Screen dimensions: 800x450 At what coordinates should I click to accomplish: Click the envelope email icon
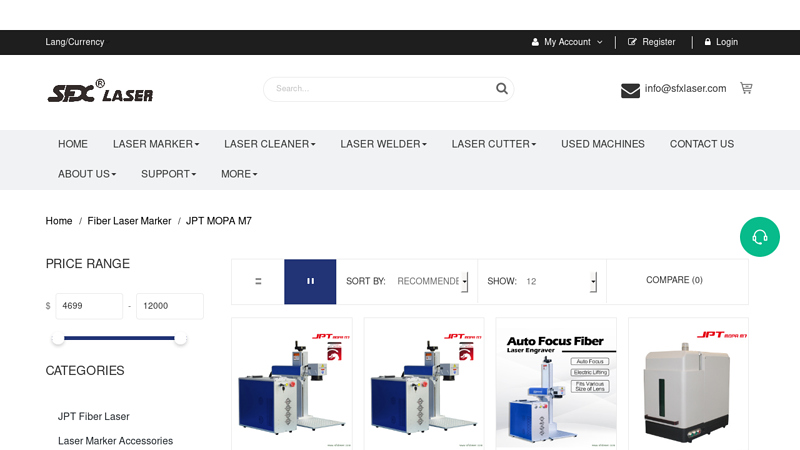[x=630, y=90]
